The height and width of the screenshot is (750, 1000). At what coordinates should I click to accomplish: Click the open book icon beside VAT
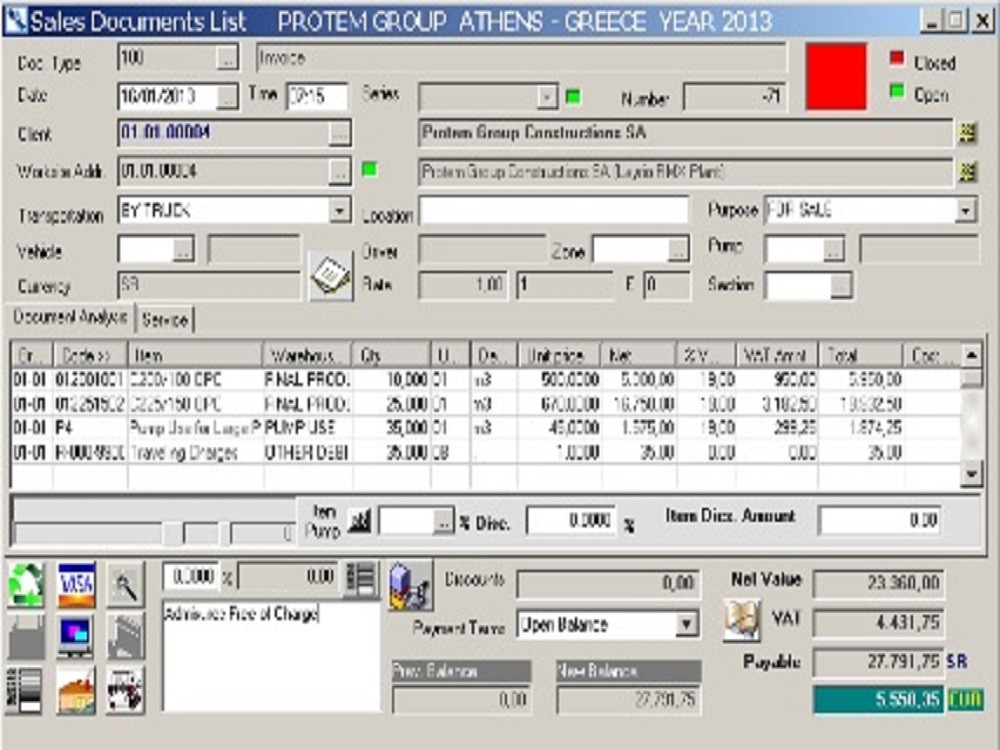[742, 620]
